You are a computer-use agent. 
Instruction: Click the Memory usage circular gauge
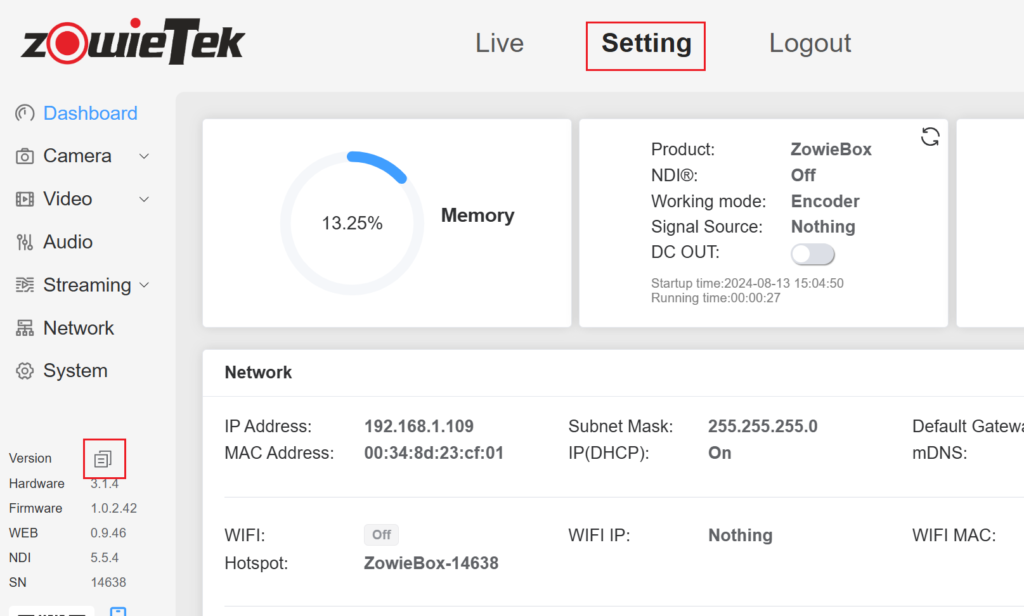tap(352, 223)
